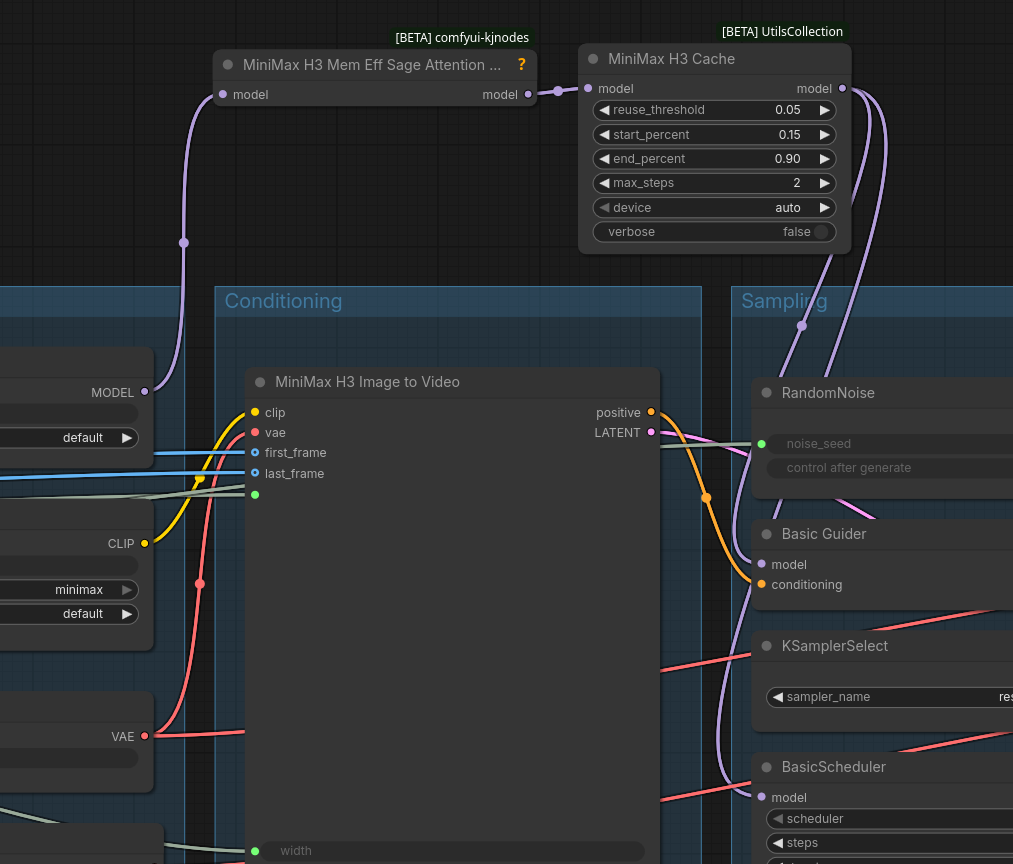1013x864 pixels.
Task: Click the yellow reroute dot on CLIP wire
Action: pos(200,478)
